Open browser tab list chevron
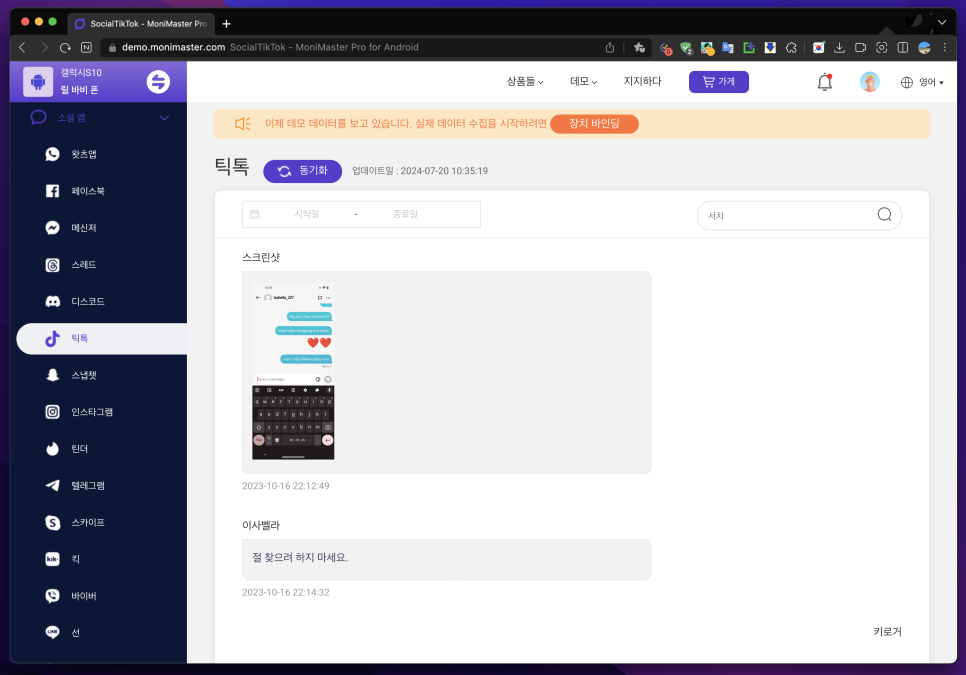This screenshot has height=675, width=966. tap(941, 23)
